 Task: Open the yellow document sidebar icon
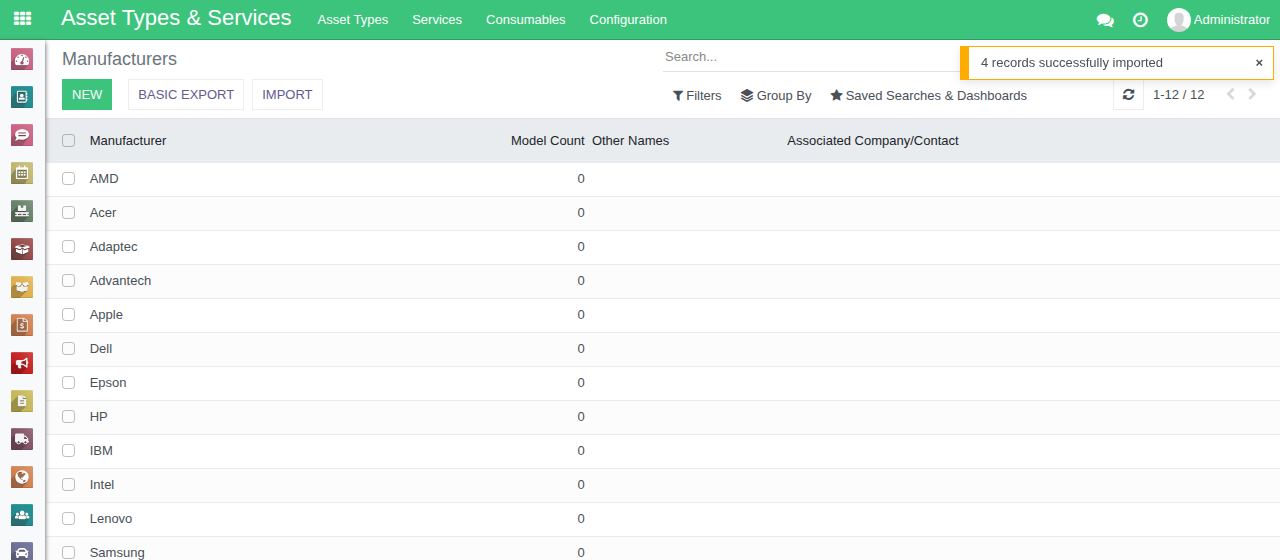coord(22,401)
